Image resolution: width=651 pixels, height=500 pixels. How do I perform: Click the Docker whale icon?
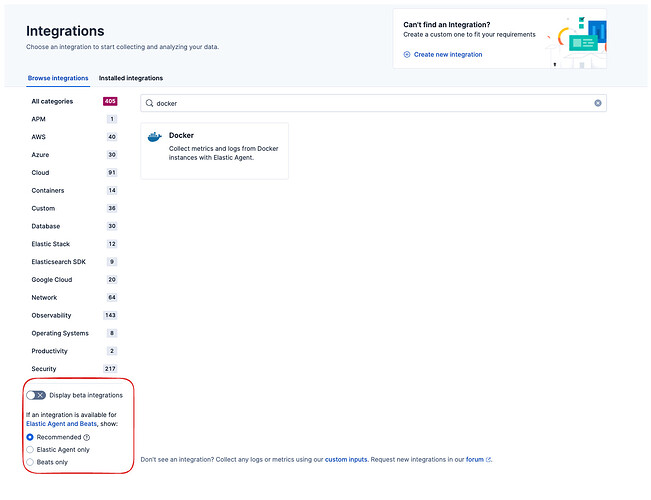pos(154,137)
